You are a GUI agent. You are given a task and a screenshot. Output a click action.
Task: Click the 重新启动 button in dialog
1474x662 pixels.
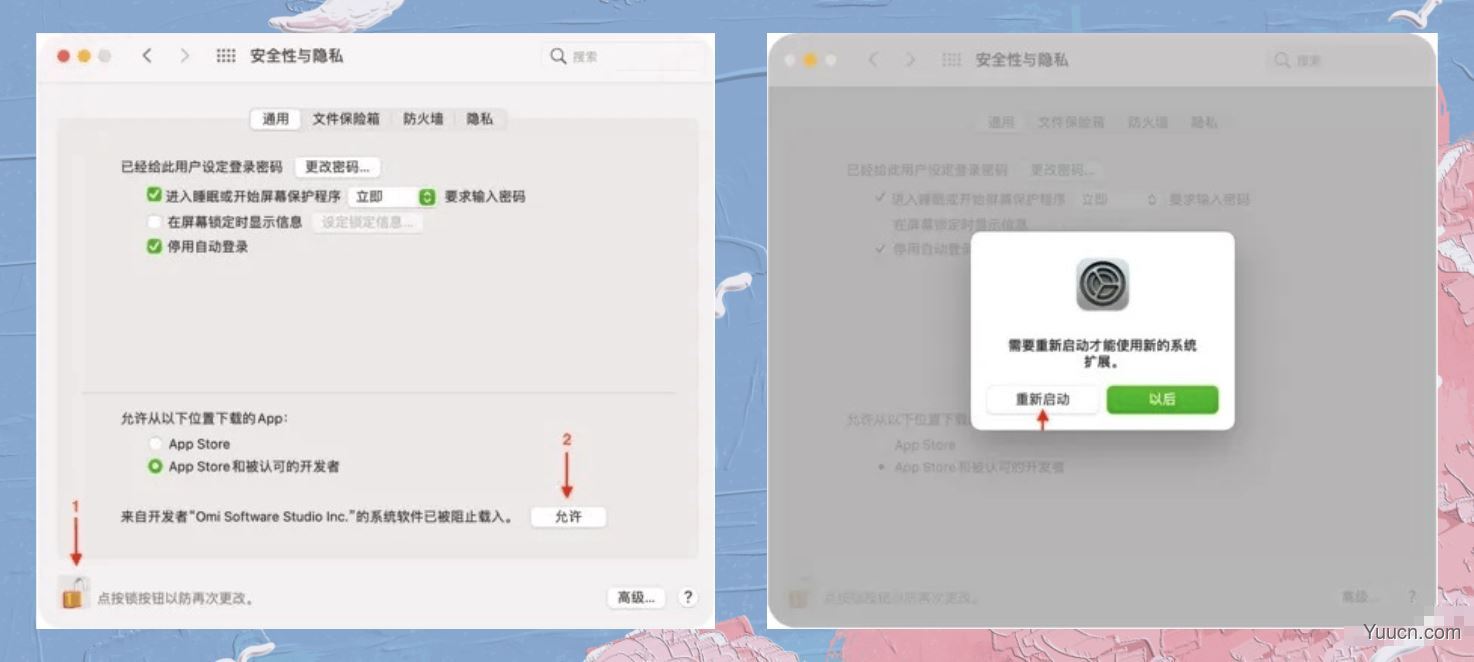[x=1043, y=398]
